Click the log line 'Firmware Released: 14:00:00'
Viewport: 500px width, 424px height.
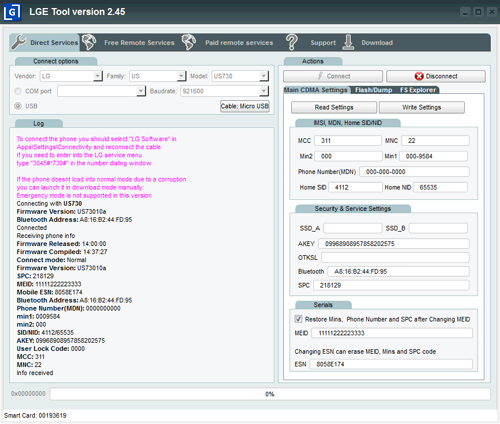[x=61, y=244]
